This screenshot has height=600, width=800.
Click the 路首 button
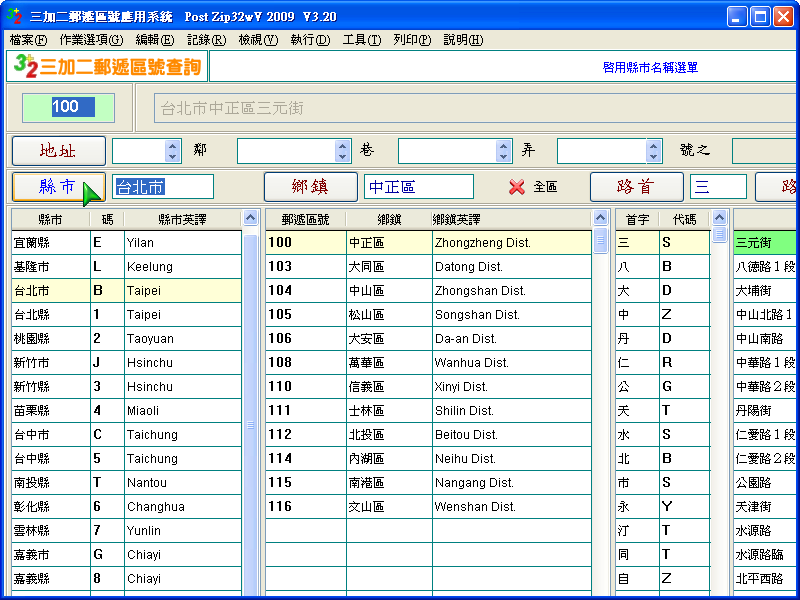pos(636,187)
